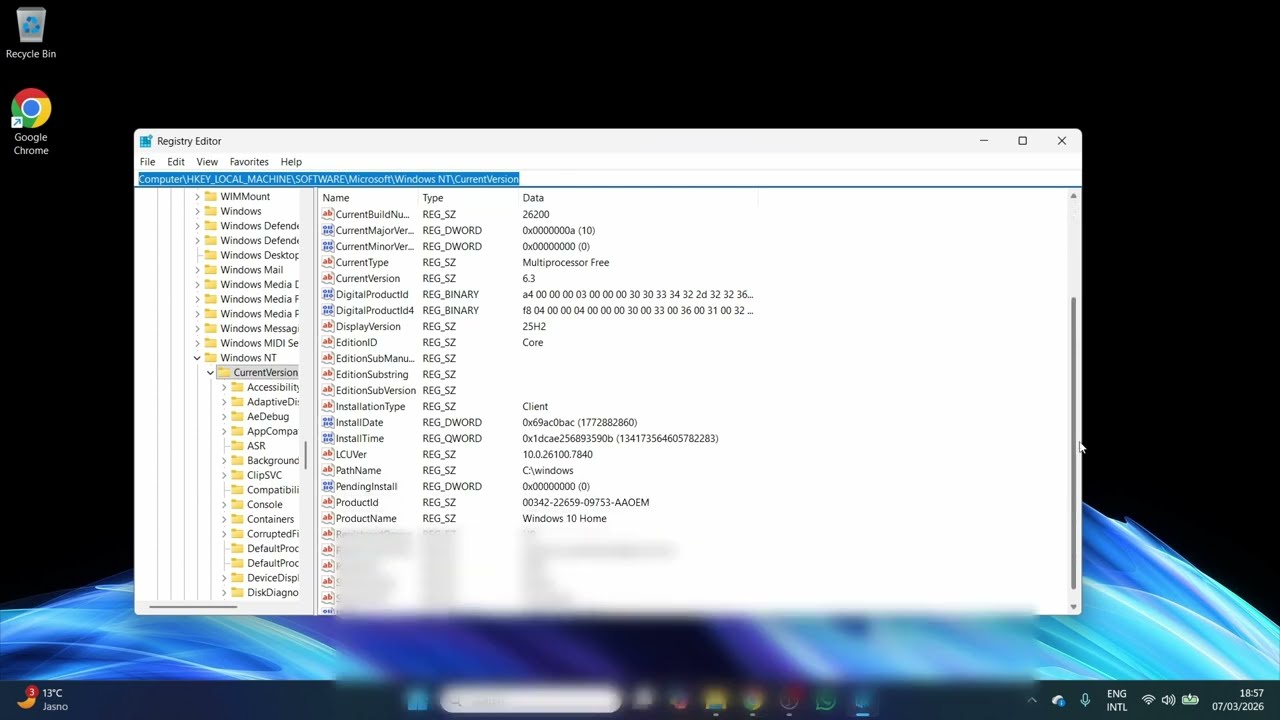Click the DWORD icon beside PendingInstall
The width and height of the screenshot is (1280, 720).
327,486
